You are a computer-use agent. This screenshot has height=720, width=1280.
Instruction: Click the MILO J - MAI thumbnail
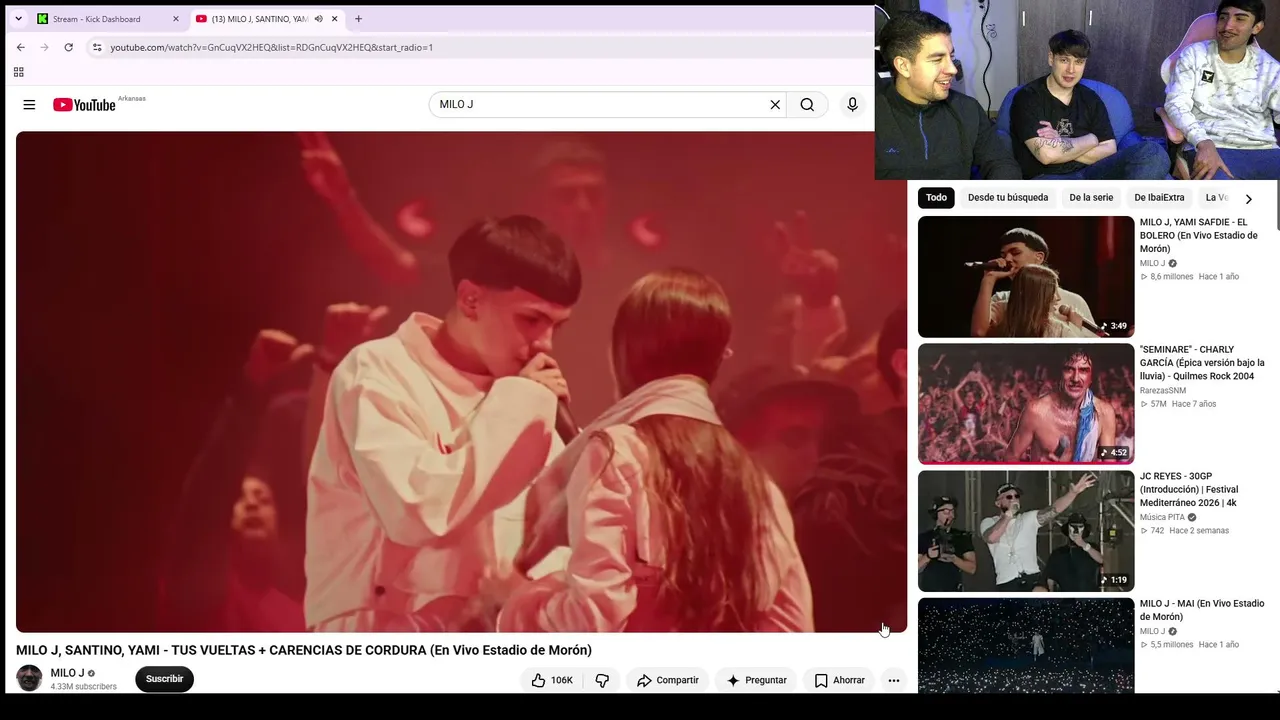1026,646
